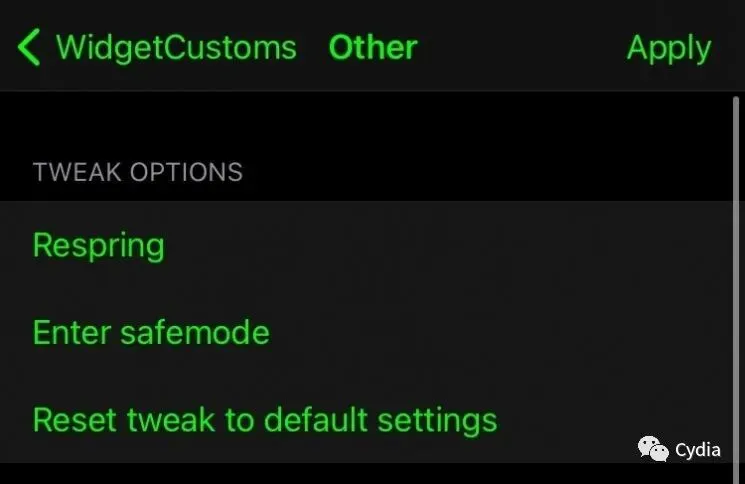Click the Cydia watermark text
Viewport: 745px width, 484px height.
click(x=698, y=449)
